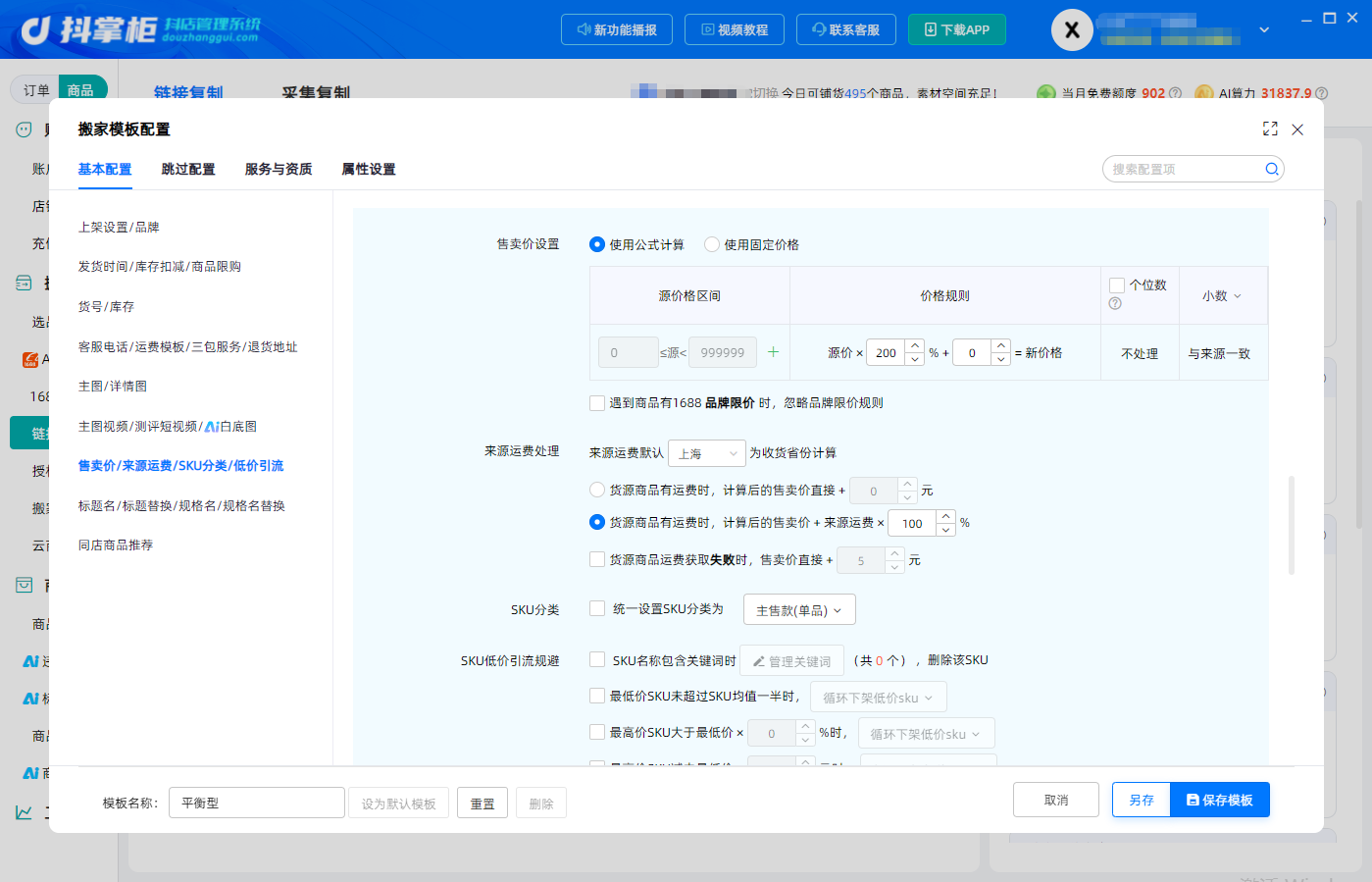Open 循环下架低价sku dropdown after SKU均值一半时

click(x=879, y=698)
